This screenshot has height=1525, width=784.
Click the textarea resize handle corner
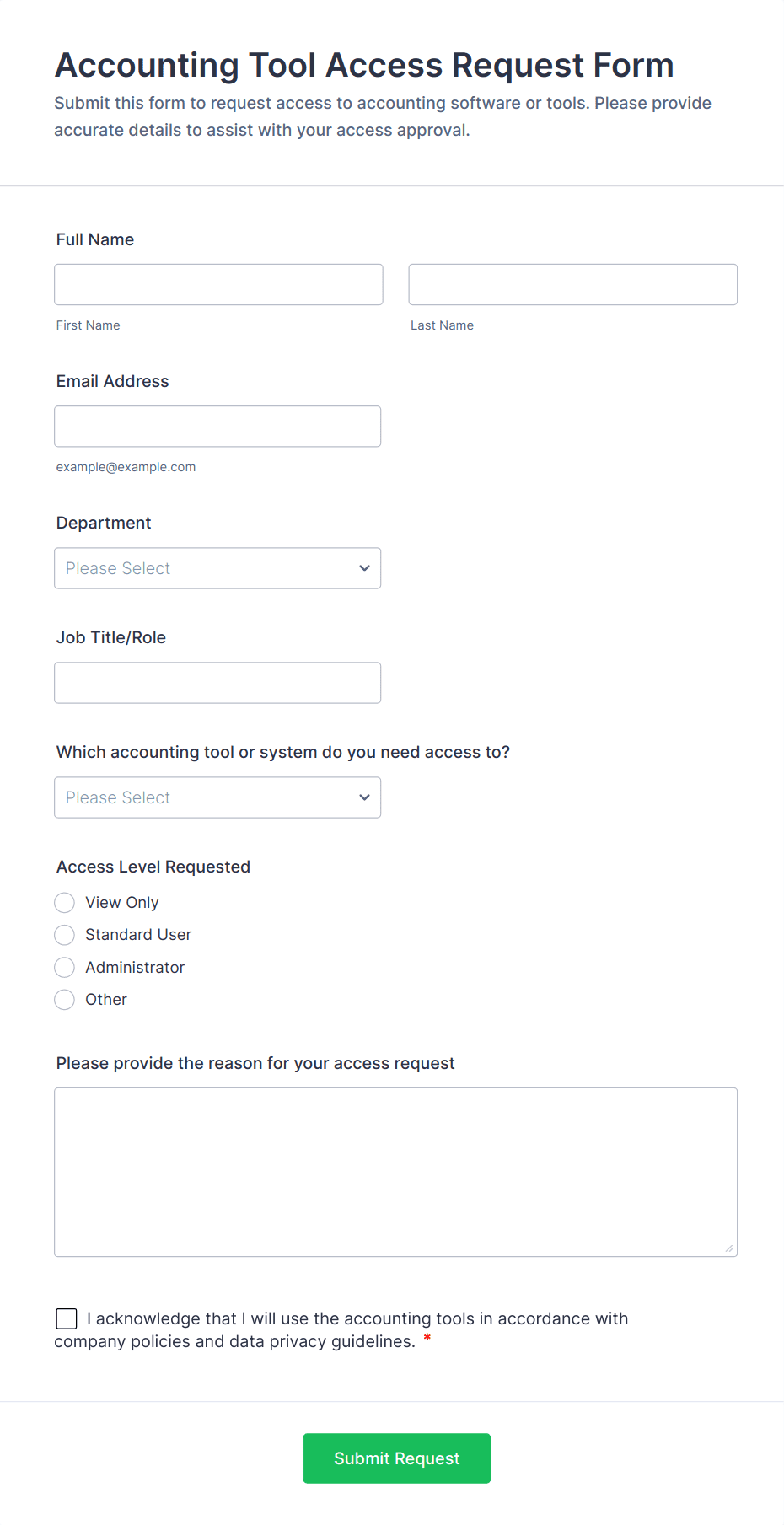729,1248
